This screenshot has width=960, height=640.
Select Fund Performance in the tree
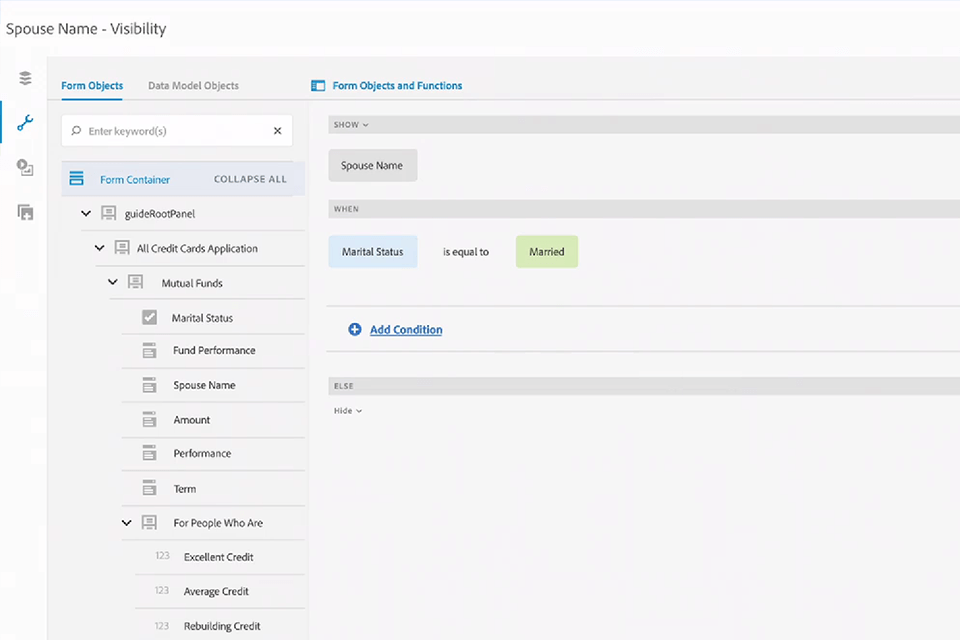[214, 350]
